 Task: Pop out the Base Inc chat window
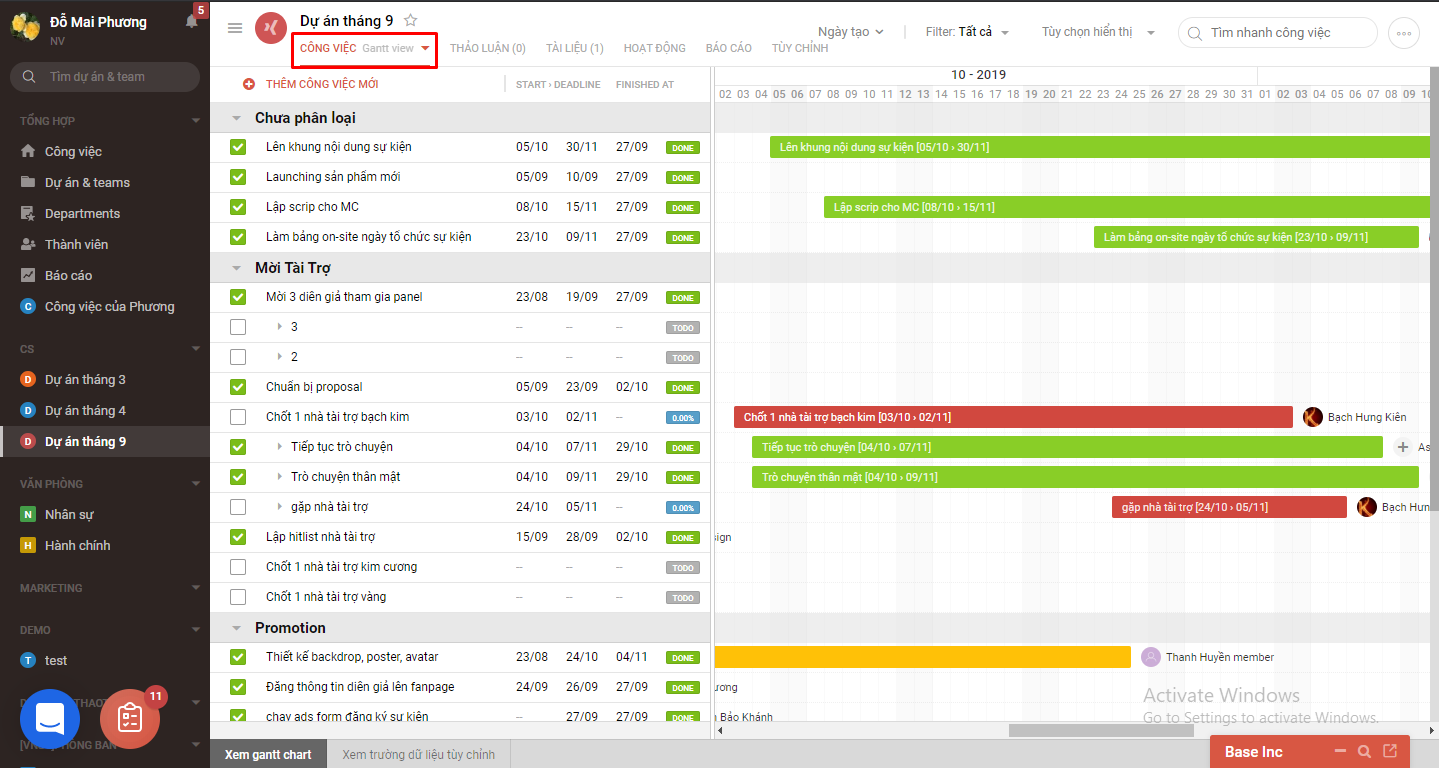click(1390, 751)
